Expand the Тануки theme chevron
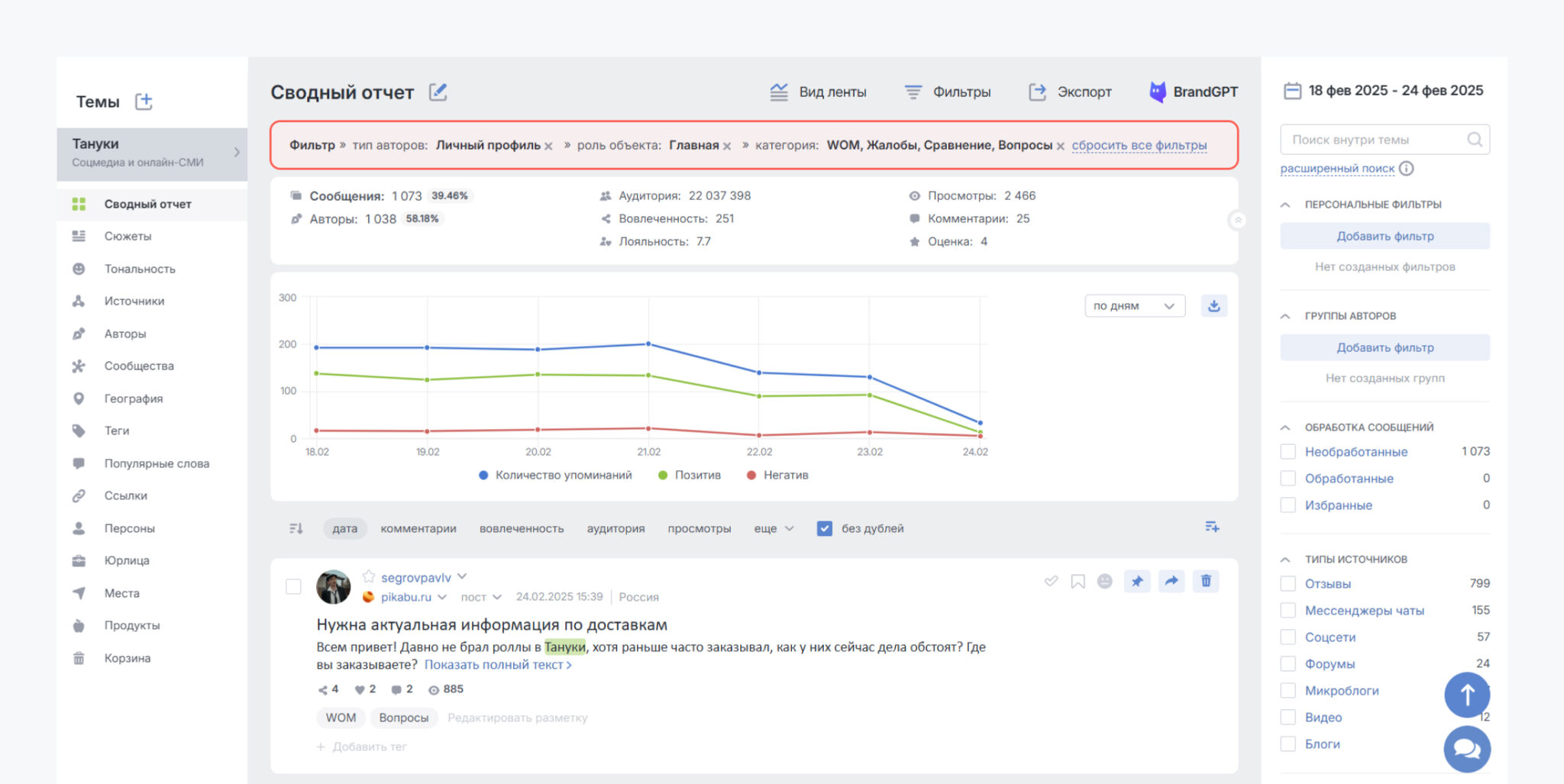Screen dimensions: 1564x784 (237, 153)
